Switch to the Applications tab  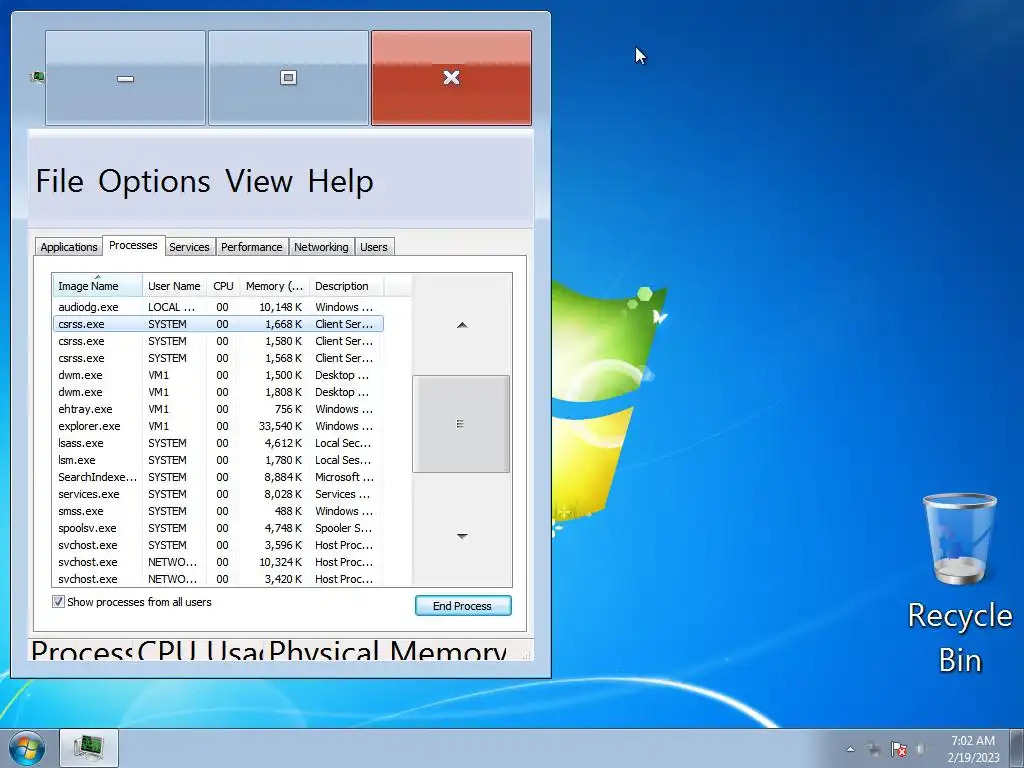tap(69, 247)
